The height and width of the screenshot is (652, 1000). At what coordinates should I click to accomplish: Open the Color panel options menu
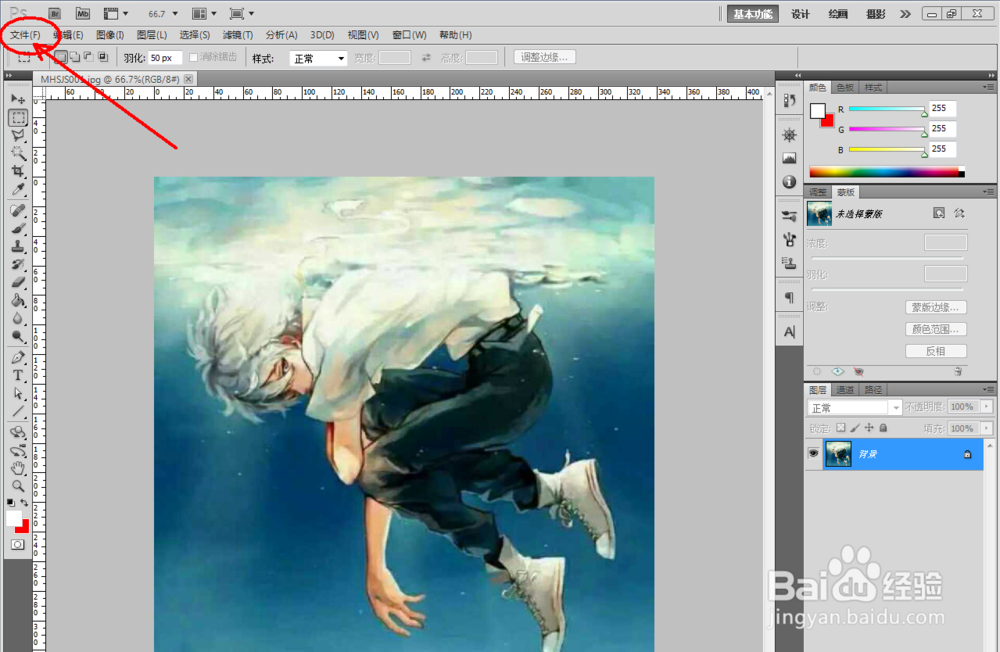(x=988, y=87)
